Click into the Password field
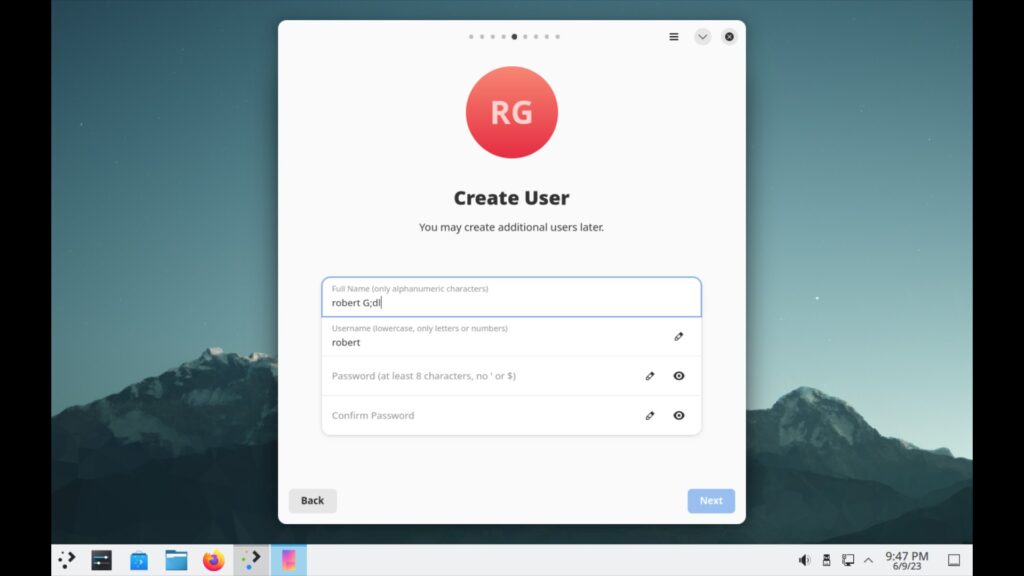Viewport: 1024px width, 576px height. 511,376
